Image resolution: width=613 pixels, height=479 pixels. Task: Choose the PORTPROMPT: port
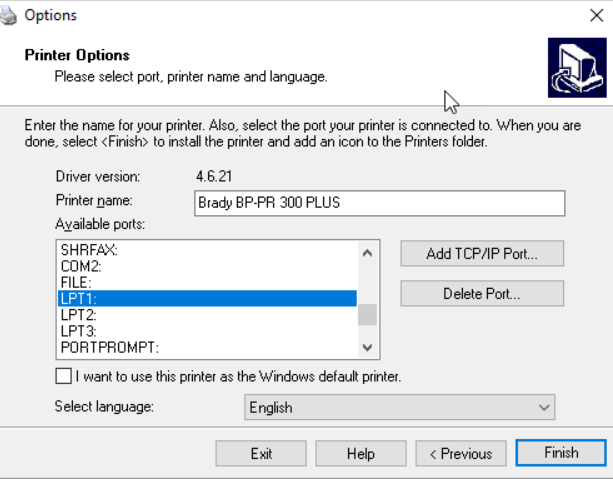(x=110, y=347)
